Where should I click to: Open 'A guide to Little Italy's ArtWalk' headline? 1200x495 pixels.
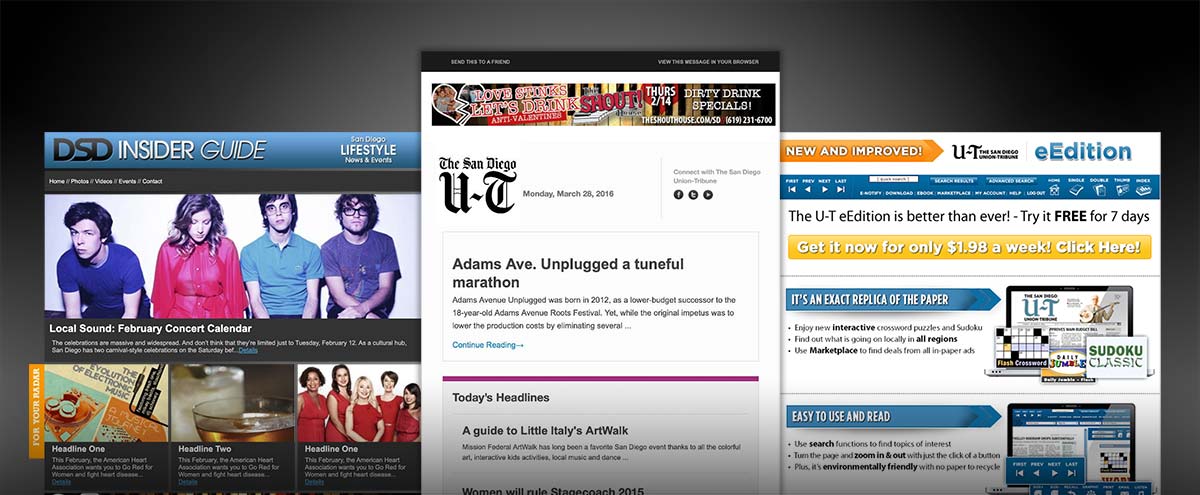545,431
